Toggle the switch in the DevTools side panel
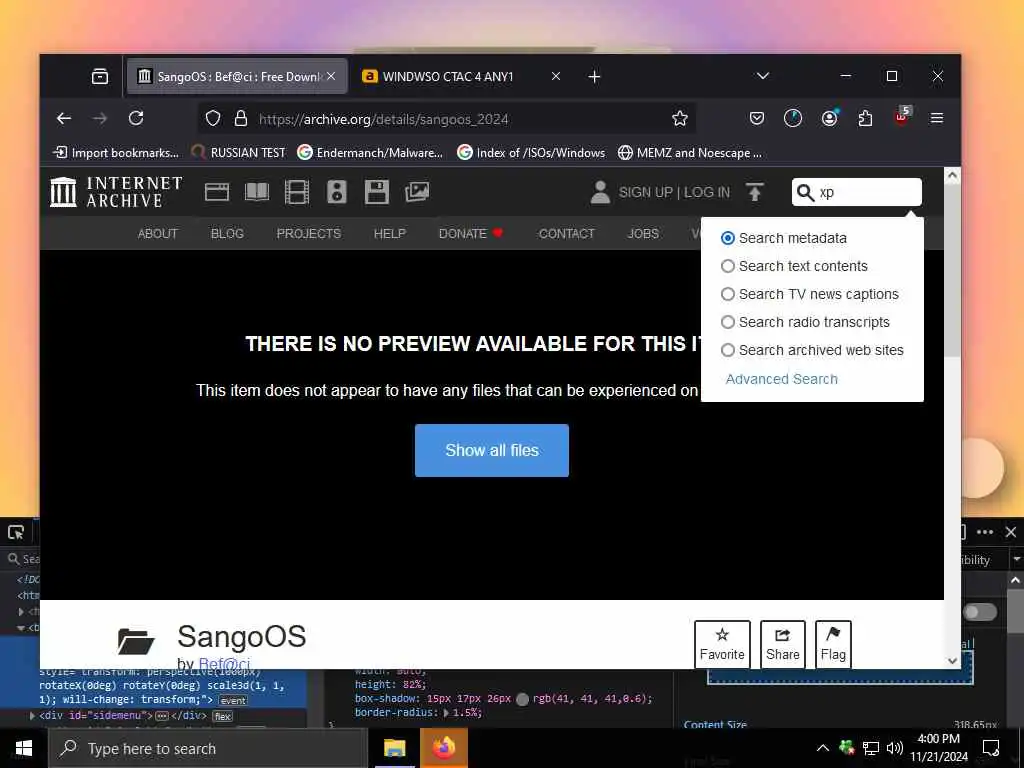Viewport: 1024px width, 768px height. click(980, 612)
